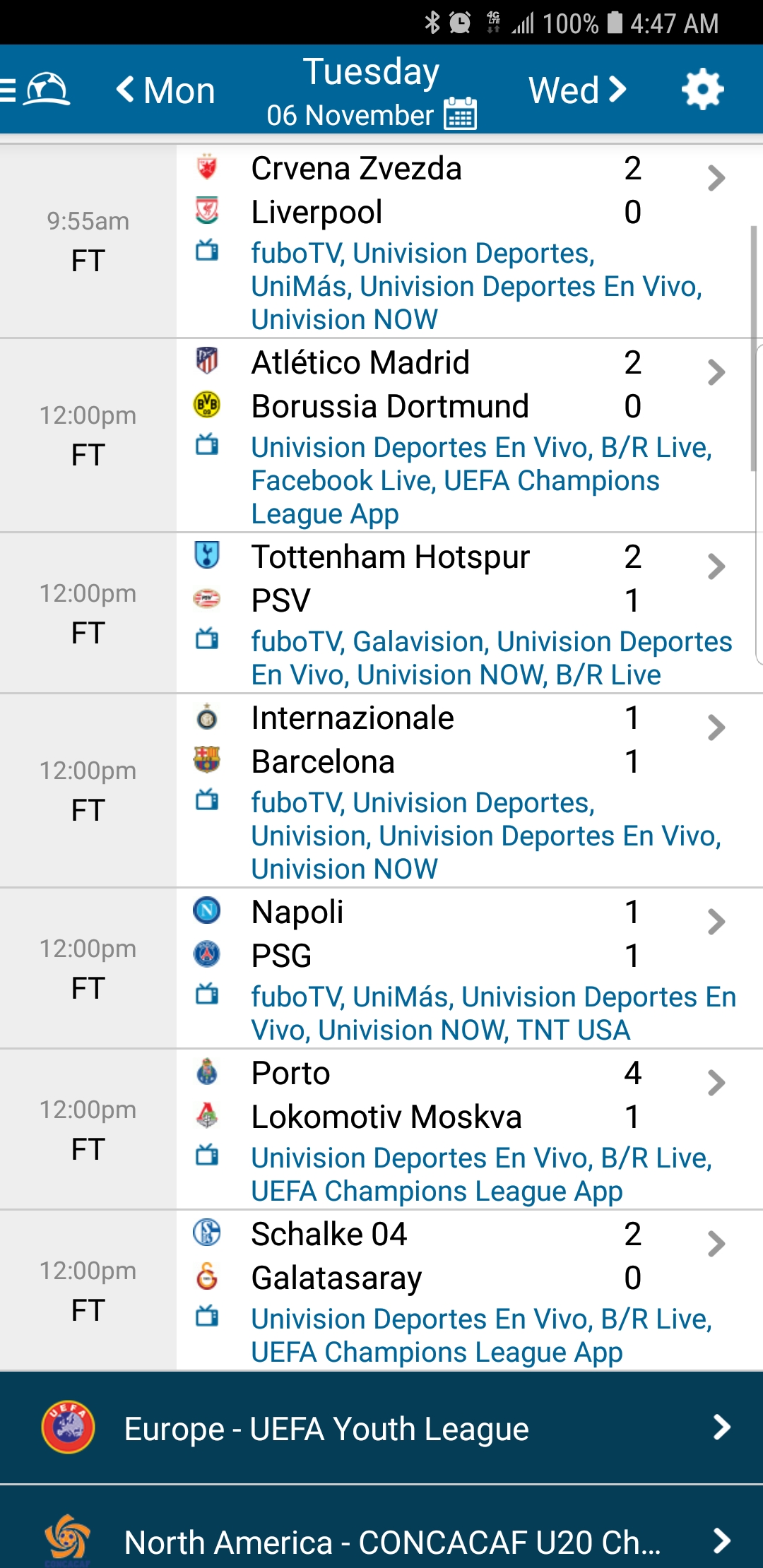Open the soccer ball menu icon
This screenshot has height=1568, width=763.
pyautogui.click(x=47, y=90)
